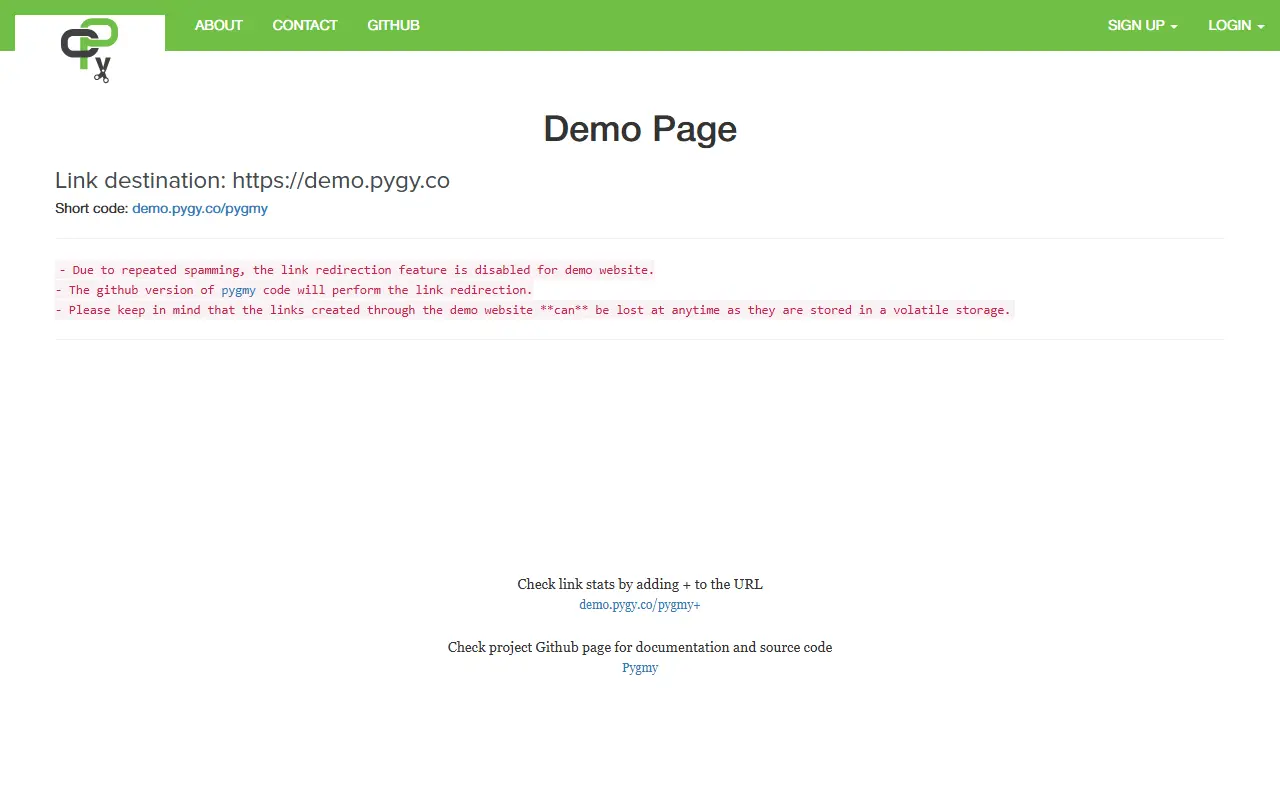Open the demo.pygy.co/pygmy+ stats link
1280x800 pixels.
tap(640, 605)
